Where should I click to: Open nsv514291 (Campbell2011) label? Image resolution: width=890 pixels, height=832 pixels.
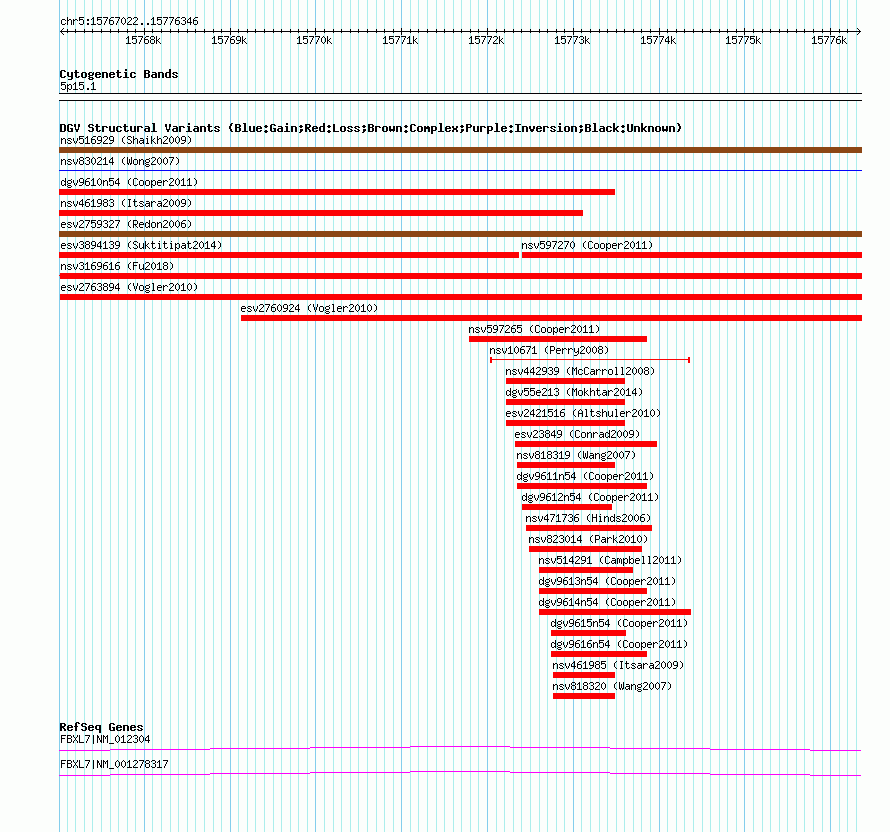point(610,560)
